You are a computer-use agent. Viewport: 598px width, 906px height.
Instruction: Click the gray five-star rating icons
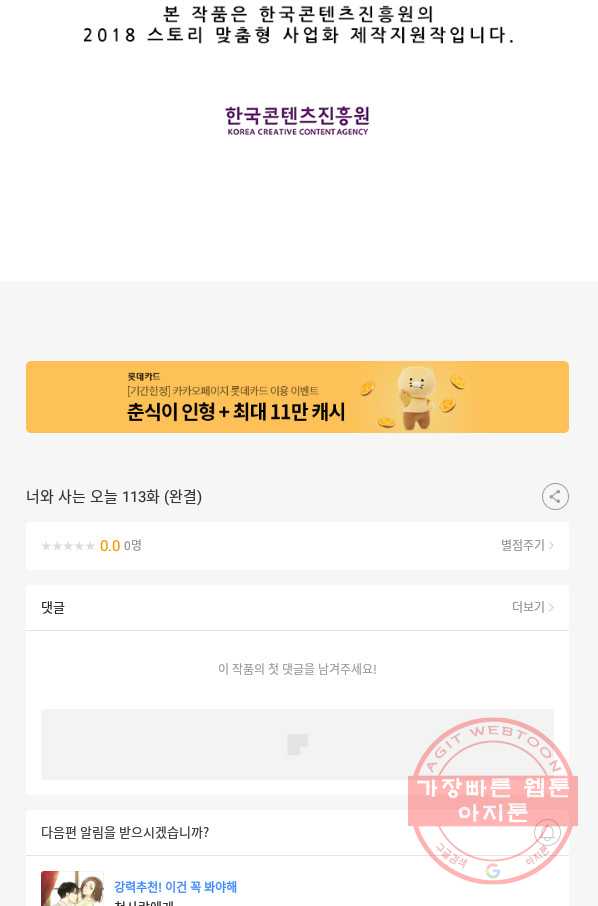pyautogui.click(x=68, y=546)
